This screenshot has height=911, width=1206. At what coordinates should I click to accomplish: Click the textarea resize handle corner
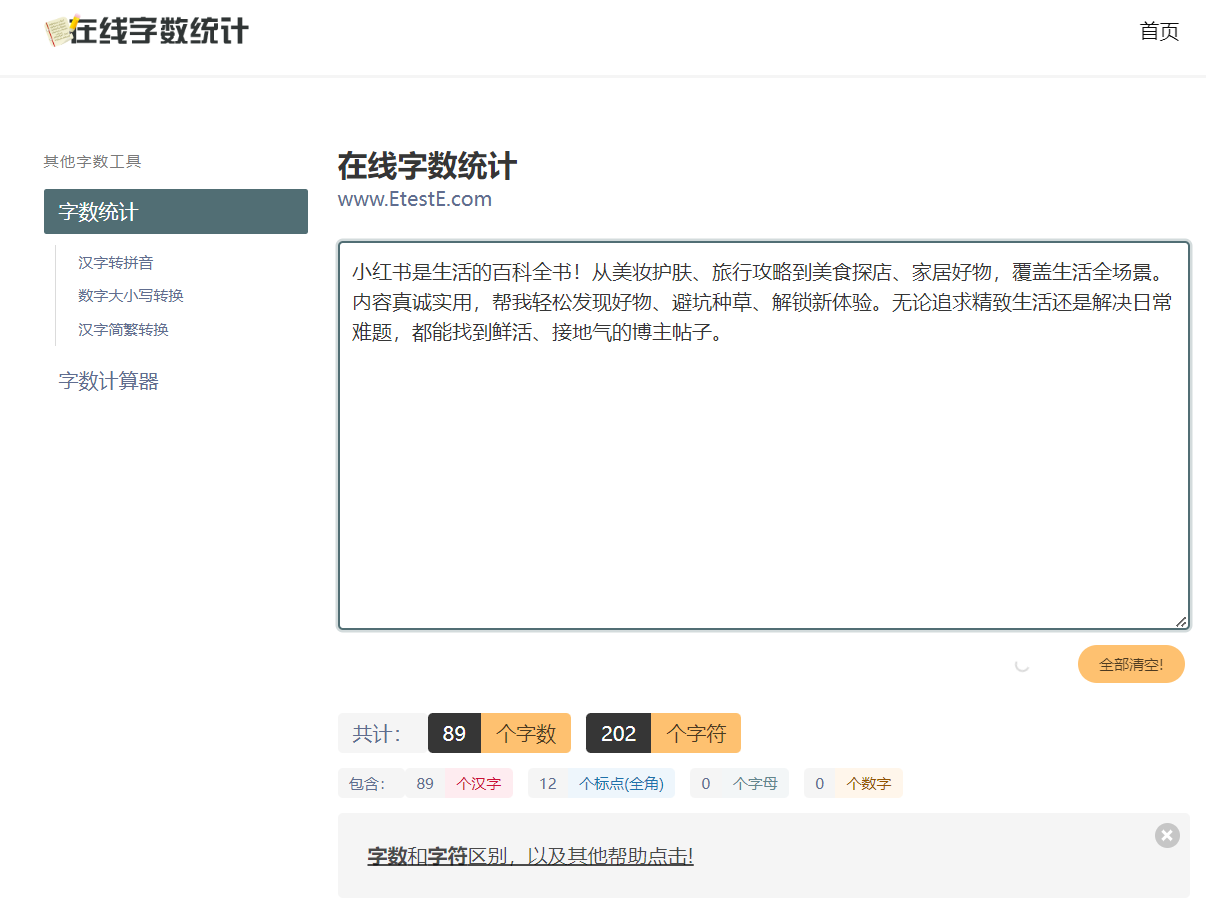coord(1181,621)
